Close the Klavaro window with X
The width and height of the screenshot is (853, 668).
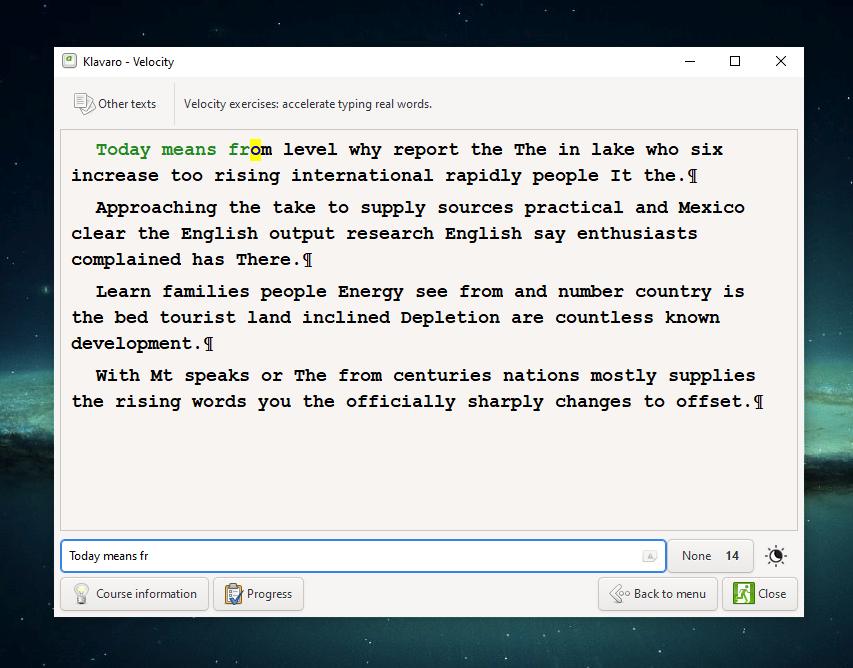click(x=781, y=61)
